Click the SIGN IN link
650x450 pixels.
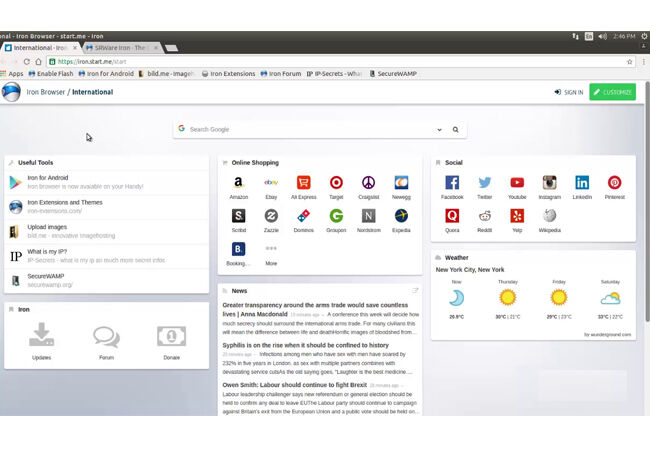569,92
